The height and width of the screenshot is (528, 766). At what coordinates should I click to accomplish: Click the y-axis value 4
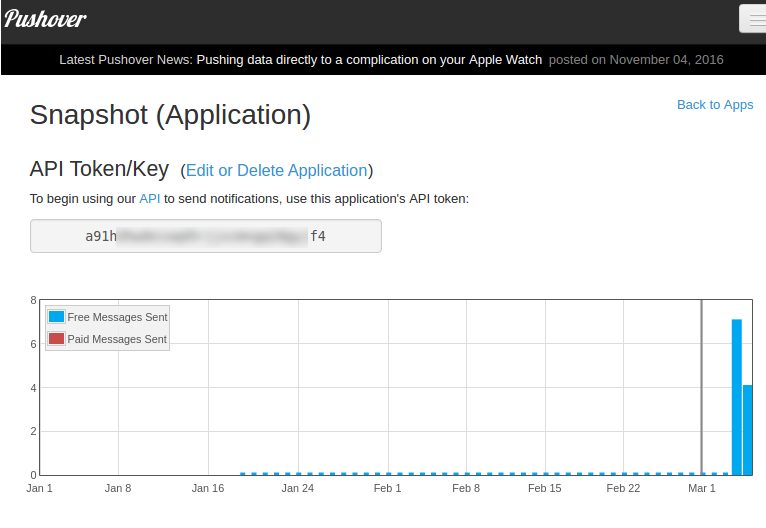(33, 388)
